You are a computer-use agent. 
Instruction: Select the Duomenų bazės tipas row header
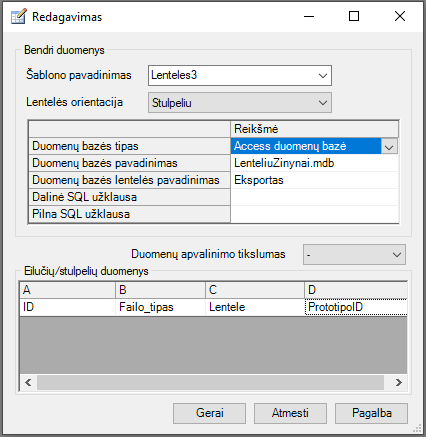[129, 146]
